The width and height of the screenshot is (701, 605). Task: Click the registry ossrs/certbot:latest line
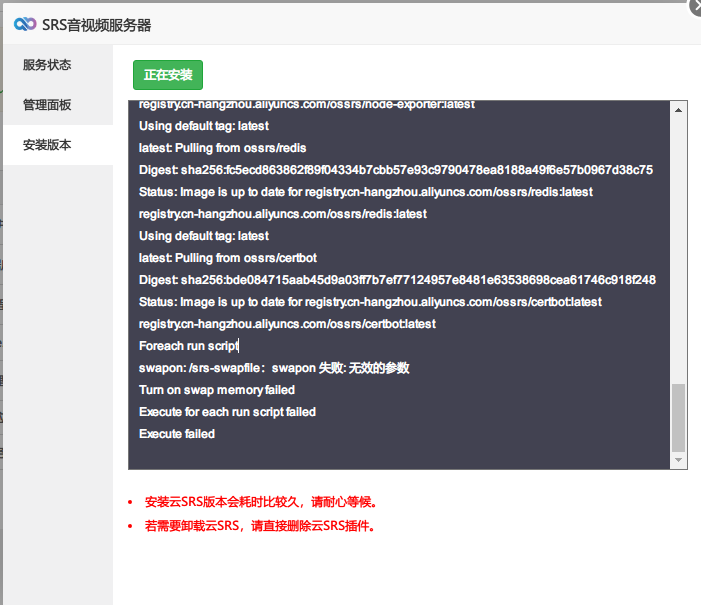(287, 324)
